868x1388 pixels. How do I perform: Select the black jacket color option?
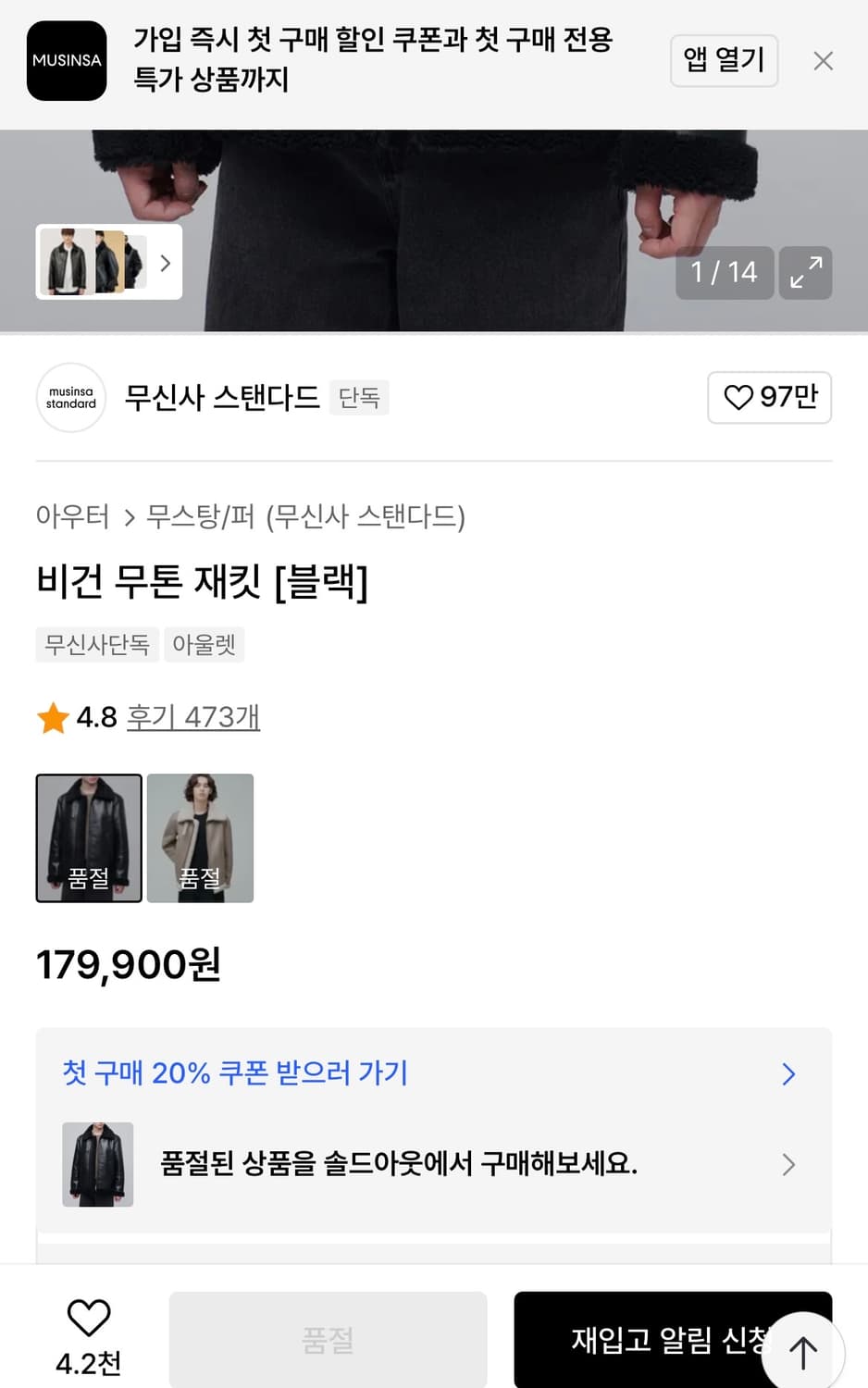(x=89, y=837)
